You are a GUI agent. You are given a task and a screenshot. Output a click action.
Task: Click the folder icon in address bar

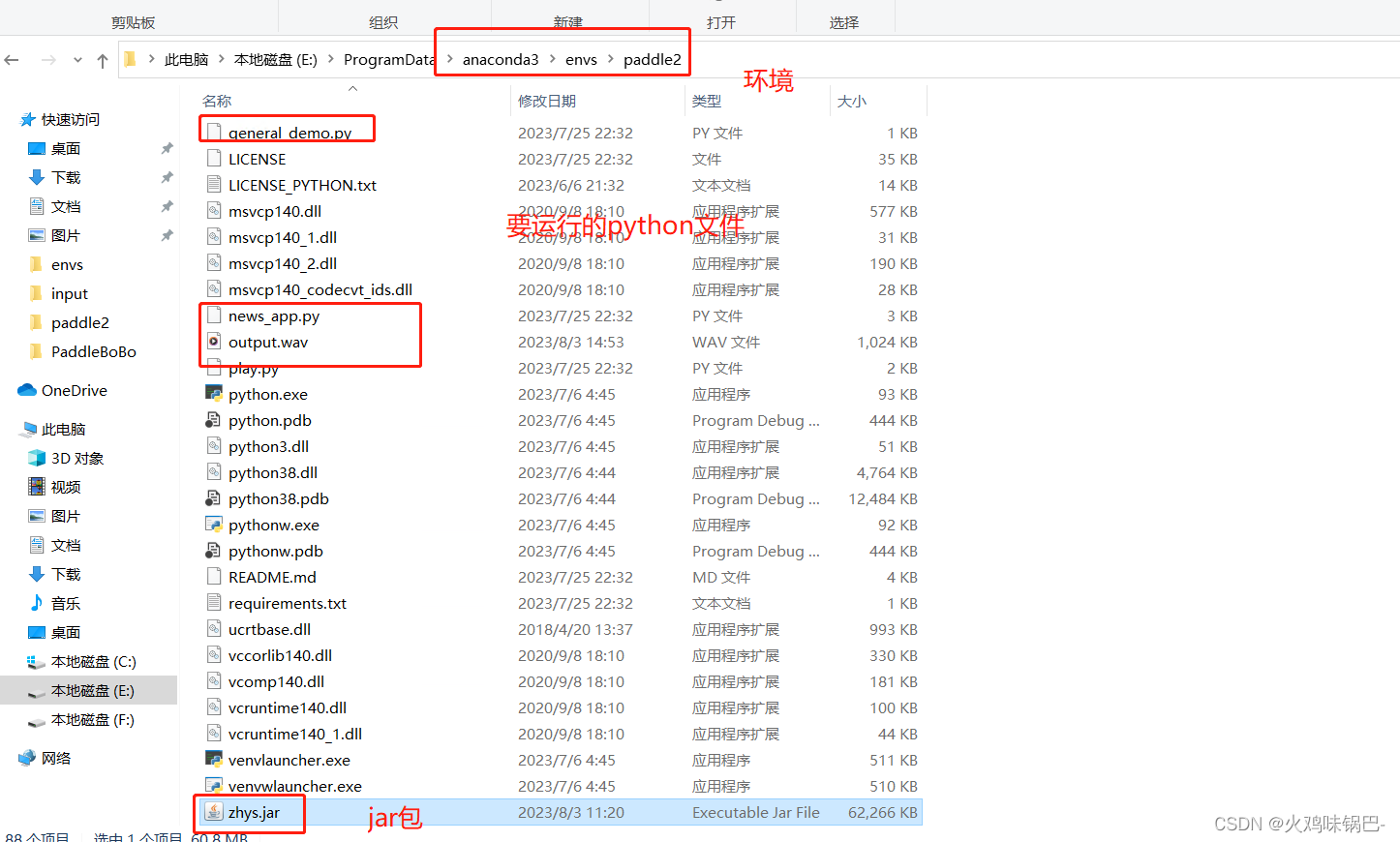(130, 59)
